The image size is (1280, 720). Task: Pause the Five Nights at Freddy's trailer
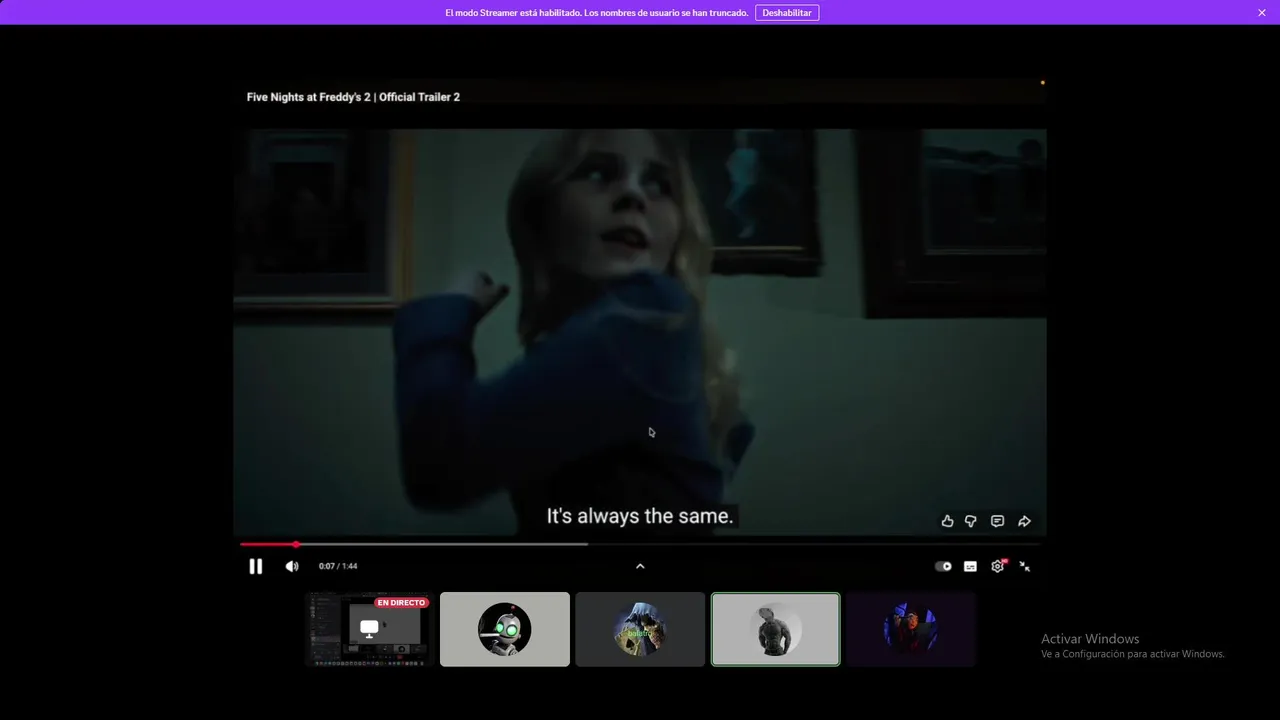[256, 566]
